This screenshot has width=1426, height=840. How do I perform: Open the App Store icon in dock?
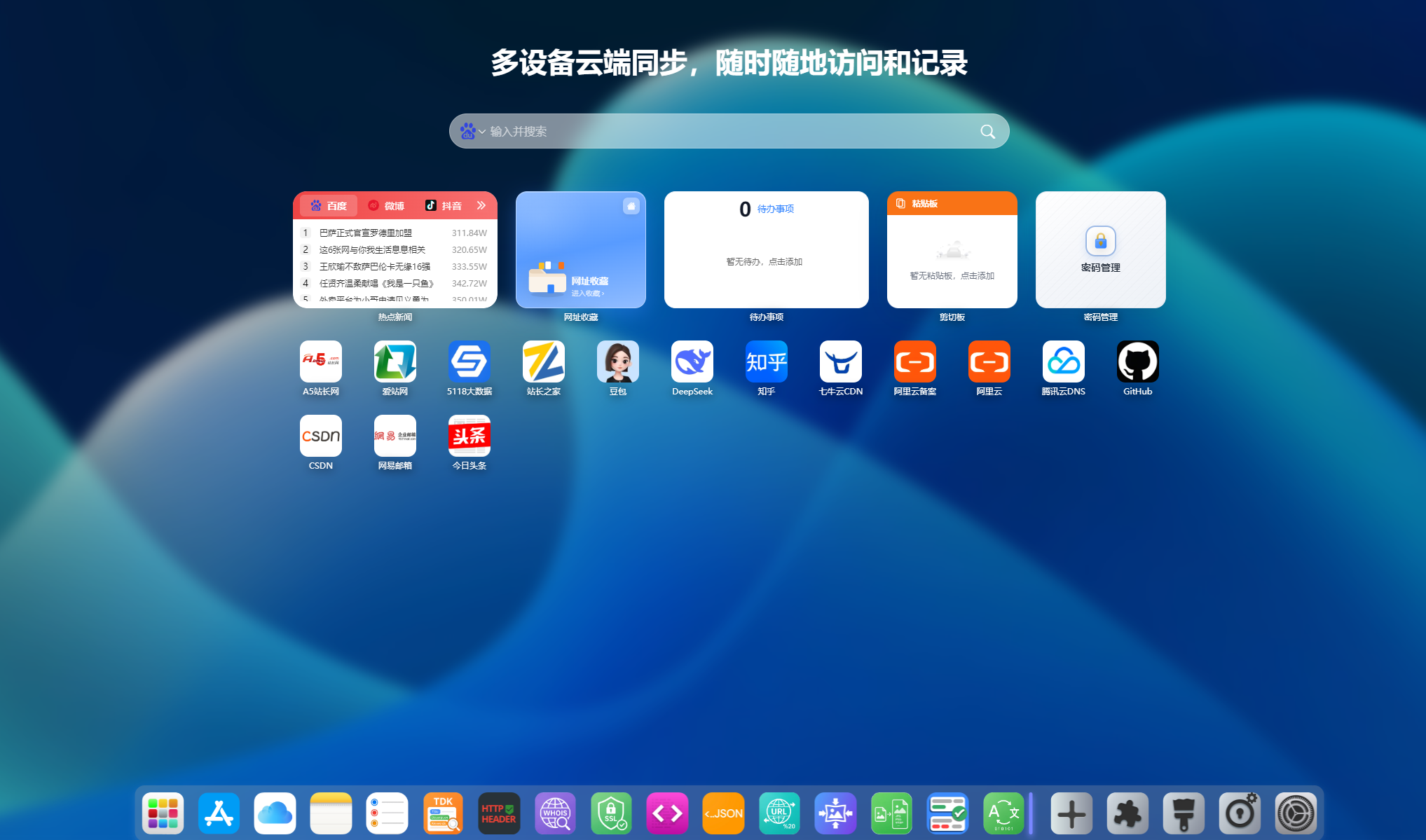pyautogui.click(x=219, y=813)
